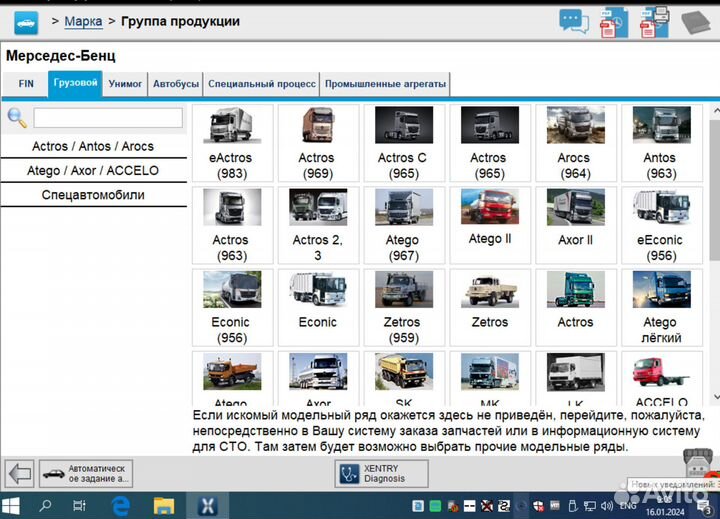Click the Xentry X app taskbar icon
720x519 pixels.
207,506
